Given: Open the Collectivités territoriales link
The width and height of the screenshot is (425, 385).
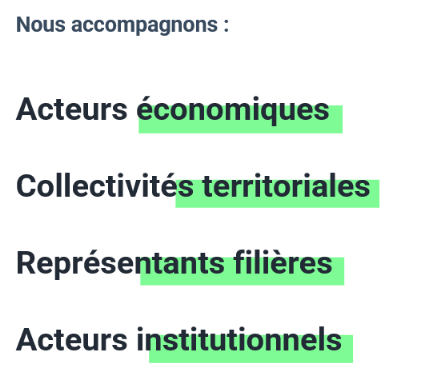Looking at the screenshot, I should (193, 186).
